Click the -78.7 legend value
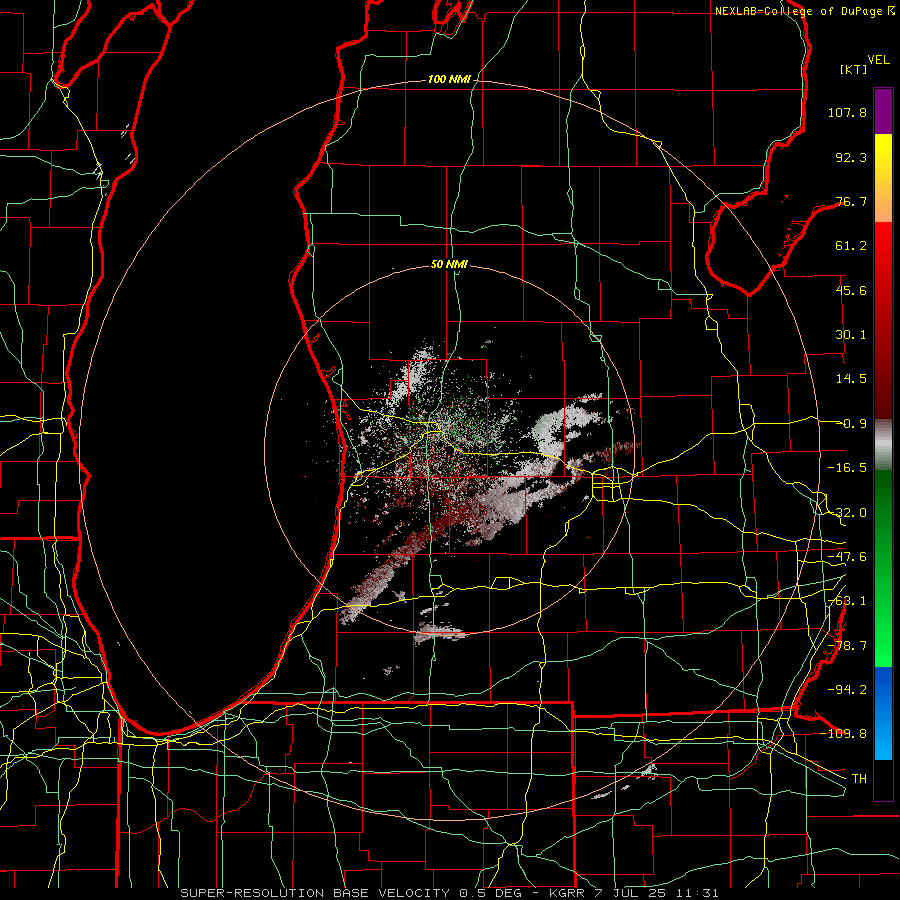Screen dimensions: 900x900 pos(847,646)
